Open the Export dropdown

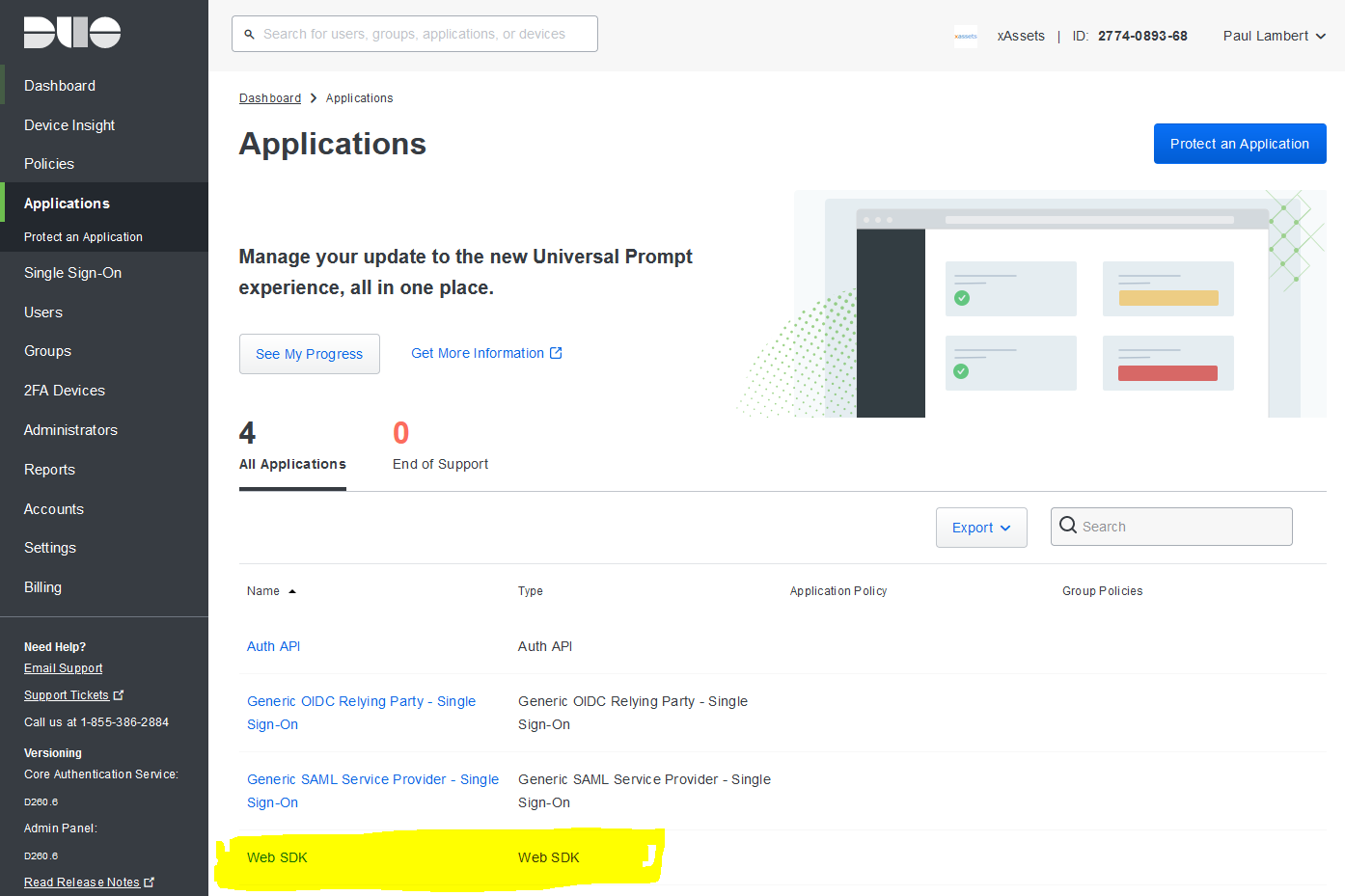(980, 527)
